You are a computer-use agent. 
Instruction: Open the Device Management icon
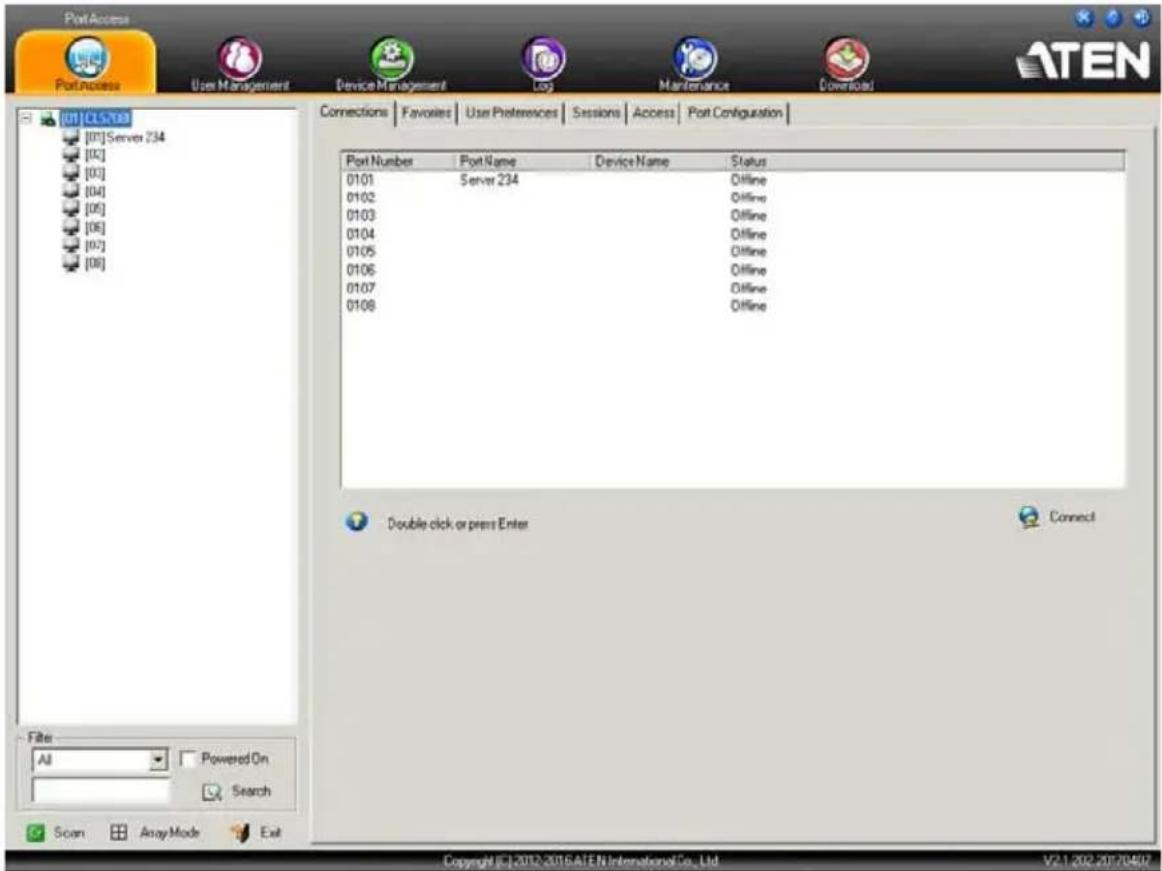(x=391, y=58)
